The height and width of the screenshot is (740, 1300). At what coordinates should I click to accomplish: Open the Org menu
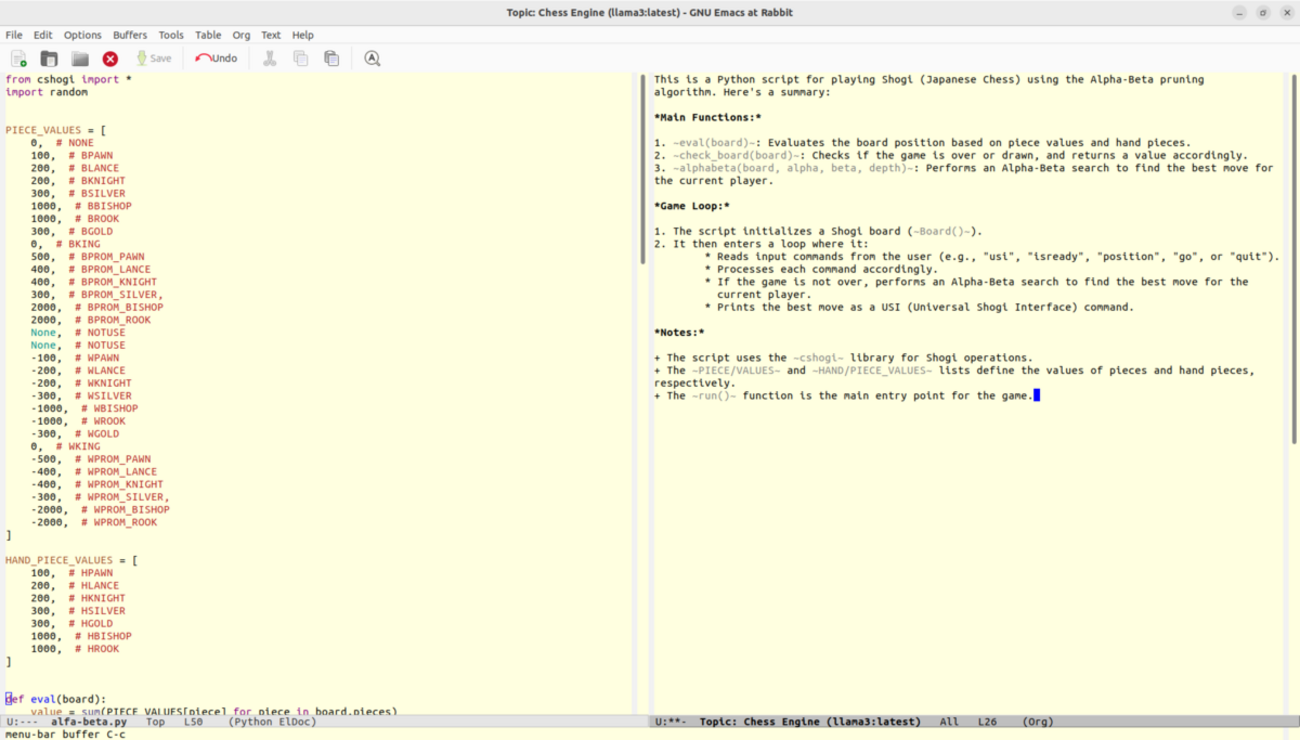point(241,35)
